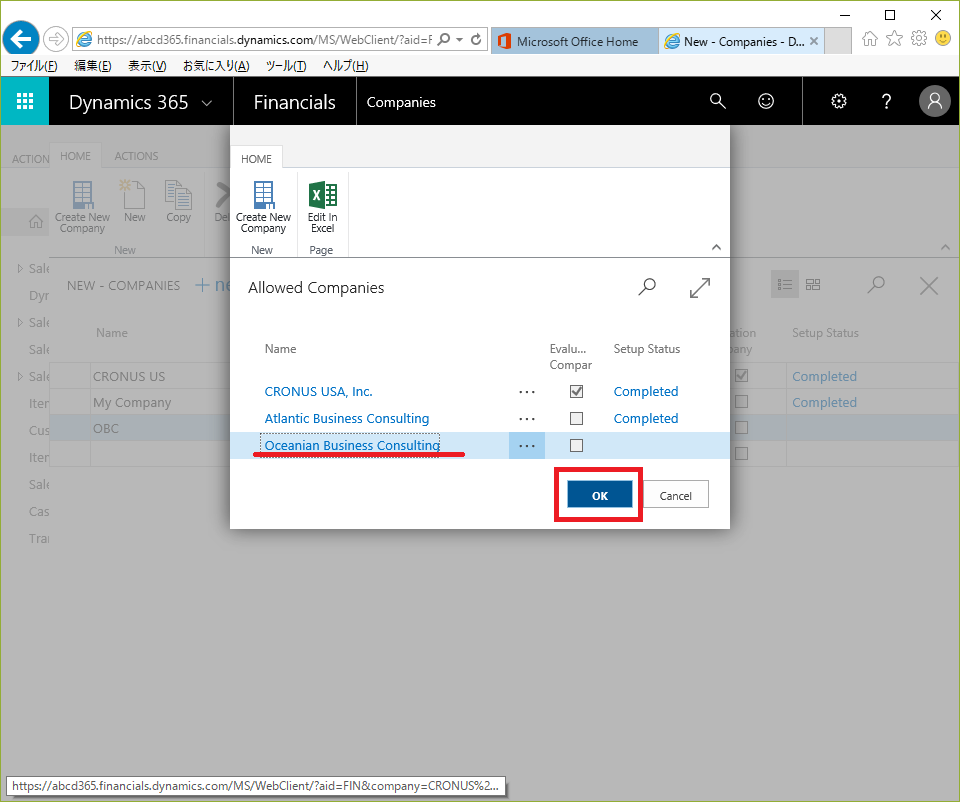Screen dimensions: 960x802
Task: Open Dynamics 365 dropdown chevron
Action: (207, 102)
